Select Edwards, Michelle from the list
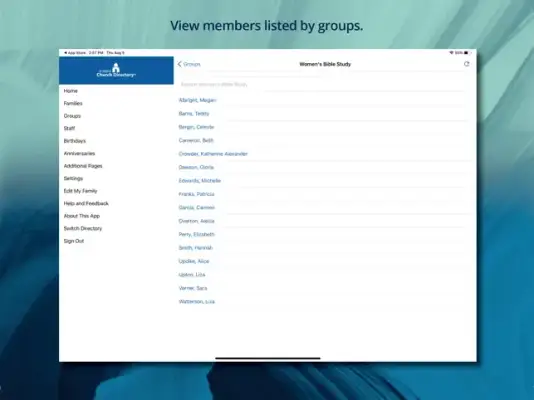 point(200,181)
